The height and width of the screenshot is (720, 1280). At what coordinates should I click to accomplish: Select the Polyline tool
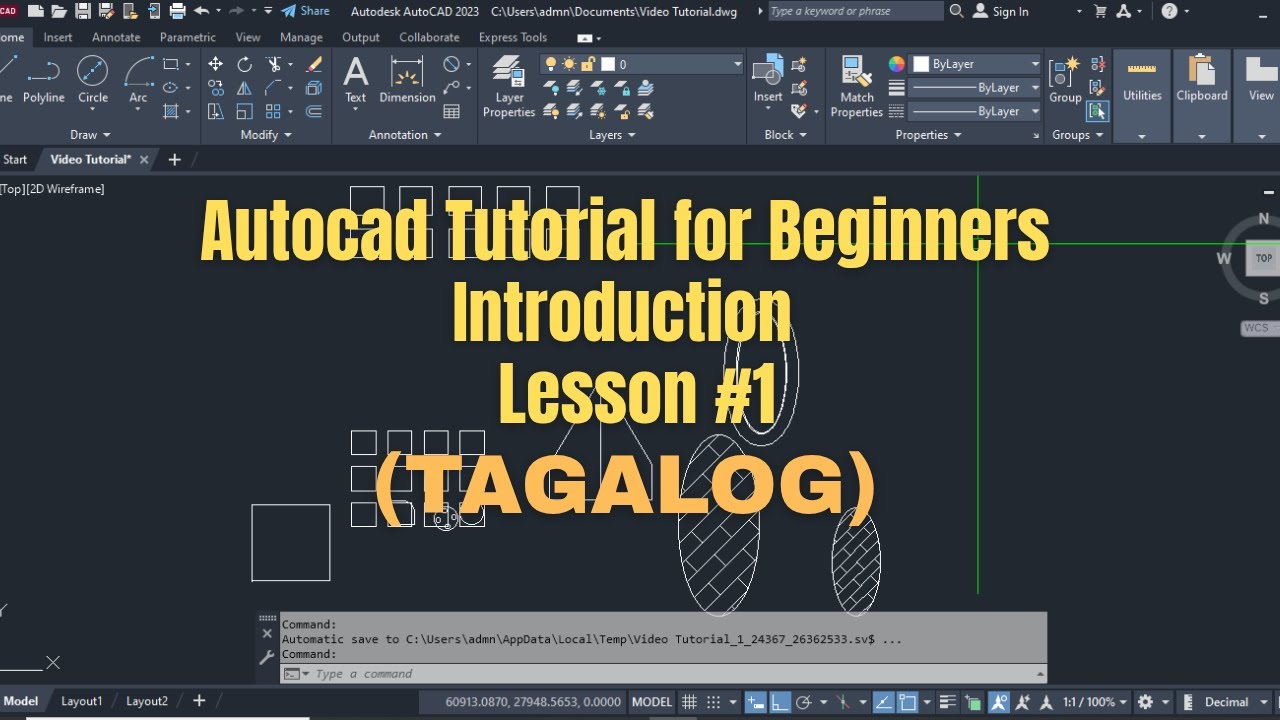click(44, 80)
